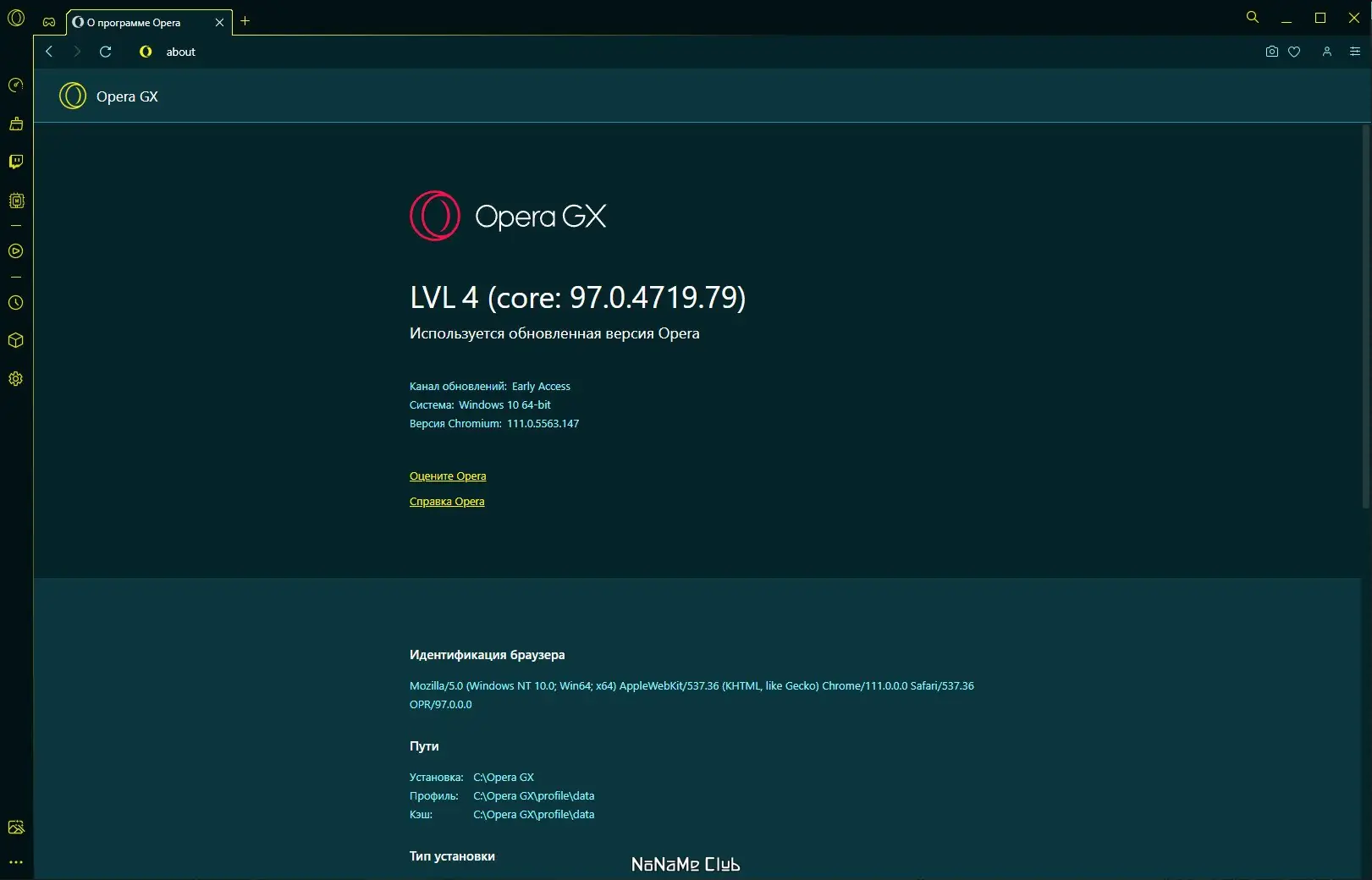The width and height of the screenshot is (1372, 880).
Task: Click the version text "LVL 4 (core: 97.0.4719.79)"
Action: click(x=578, y=297)
